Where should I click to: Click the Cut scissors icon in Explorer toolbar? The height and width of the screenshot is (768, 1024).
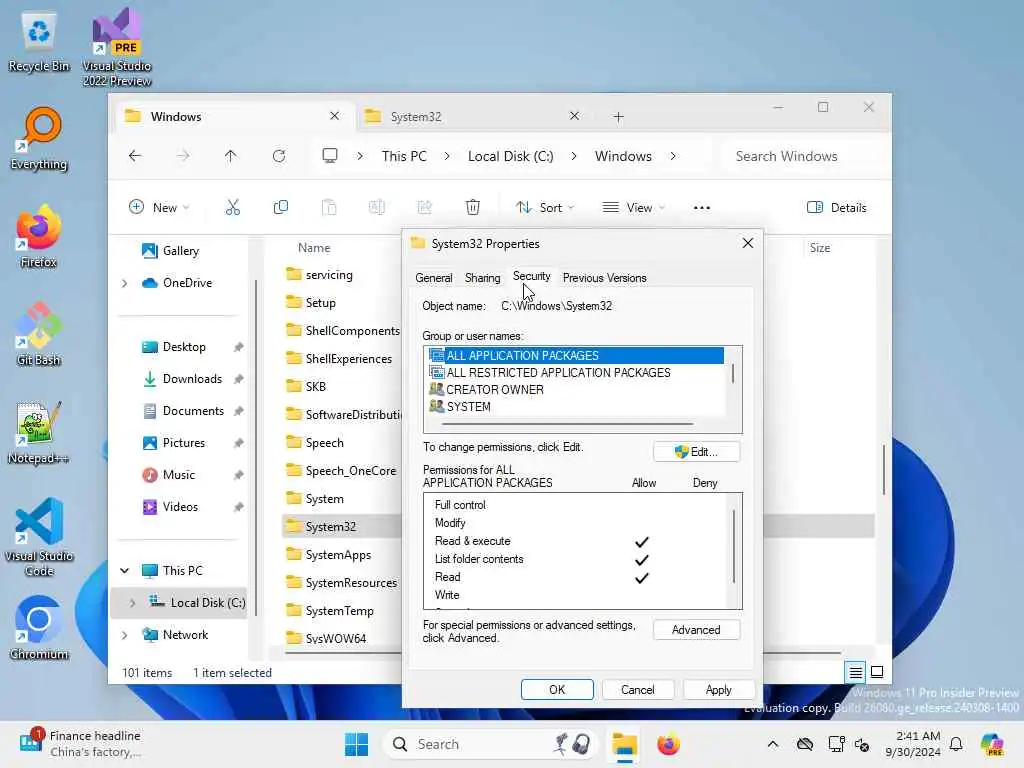(232, 208)
